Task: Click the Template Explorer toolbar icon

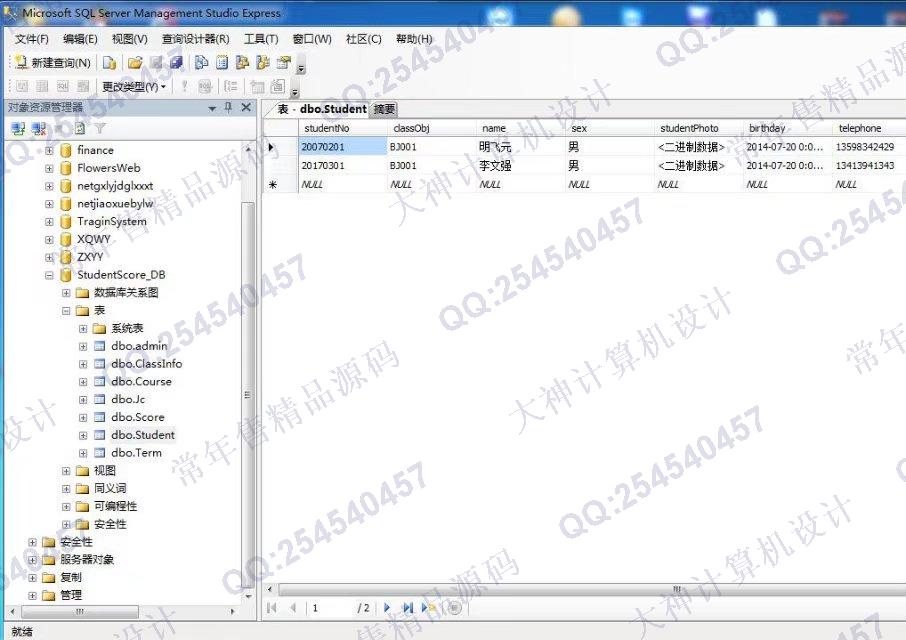Action: pos(263,62)
